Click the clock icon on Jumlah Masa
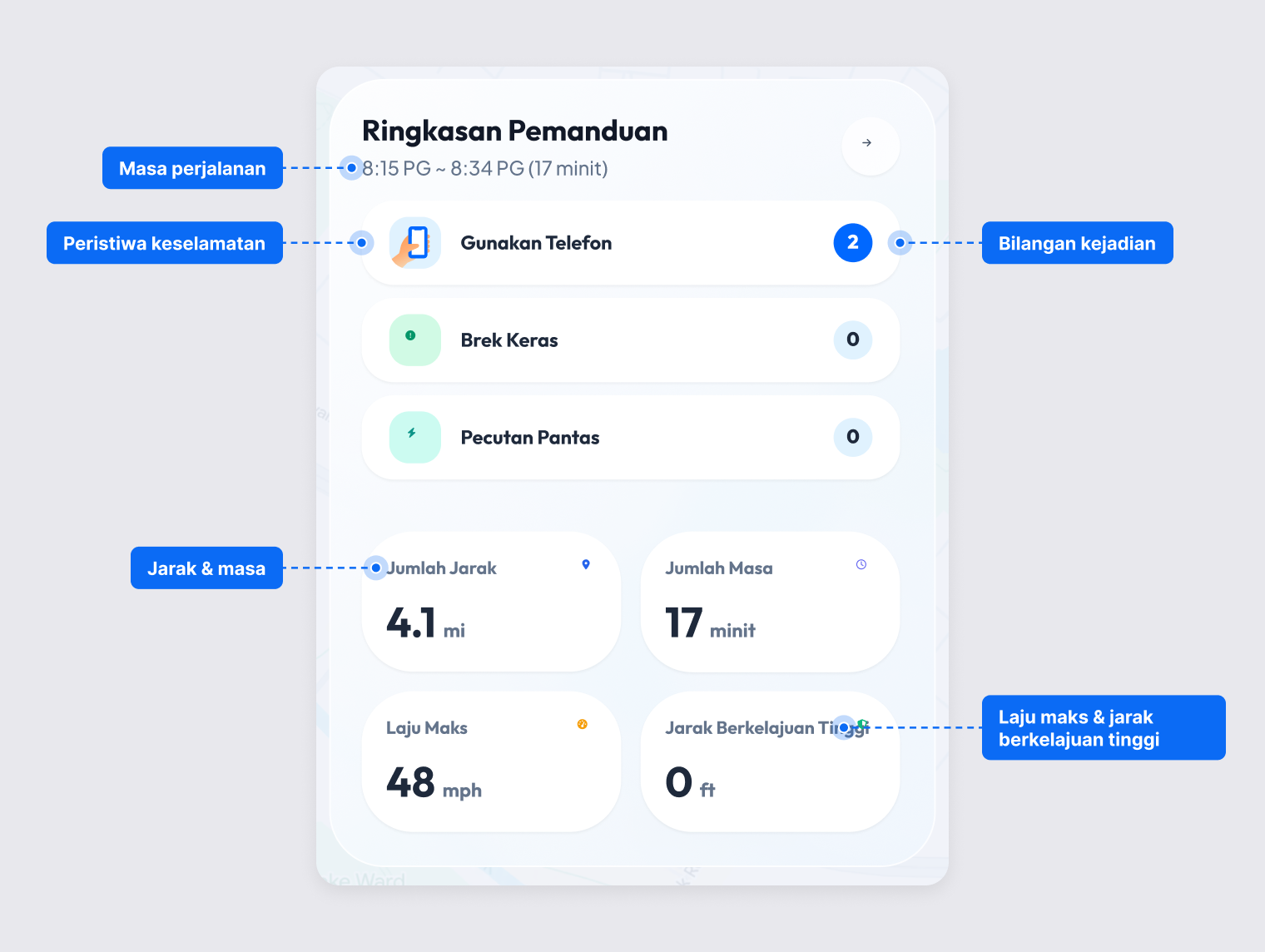The width and height of the screenshot is (1265, 952). tap(861, 564)
